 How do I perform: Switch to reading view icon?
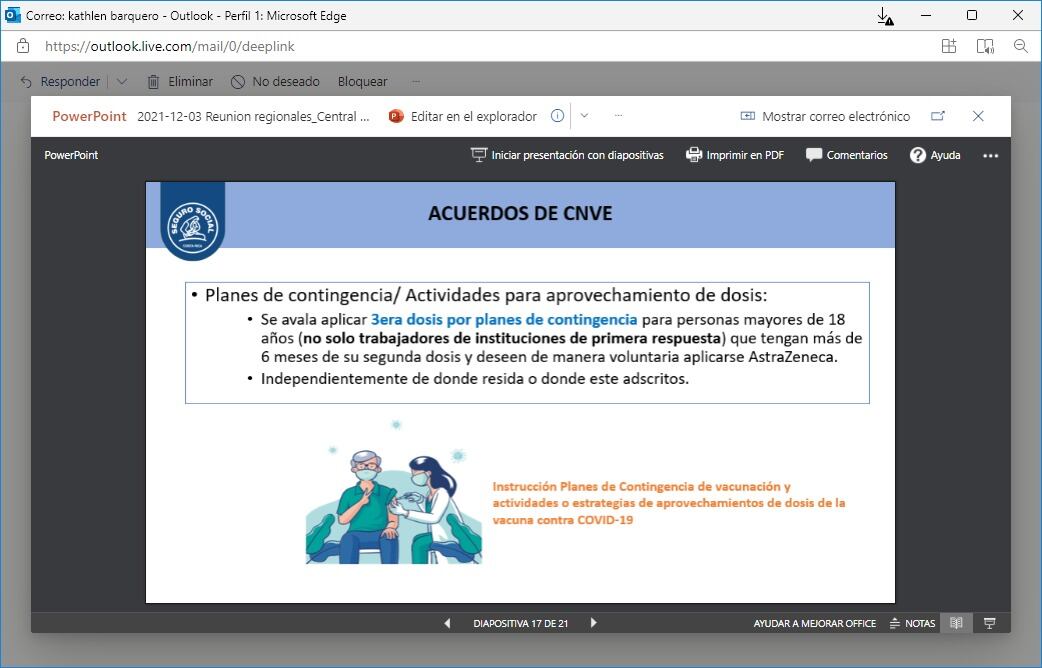tap(956, 623)
